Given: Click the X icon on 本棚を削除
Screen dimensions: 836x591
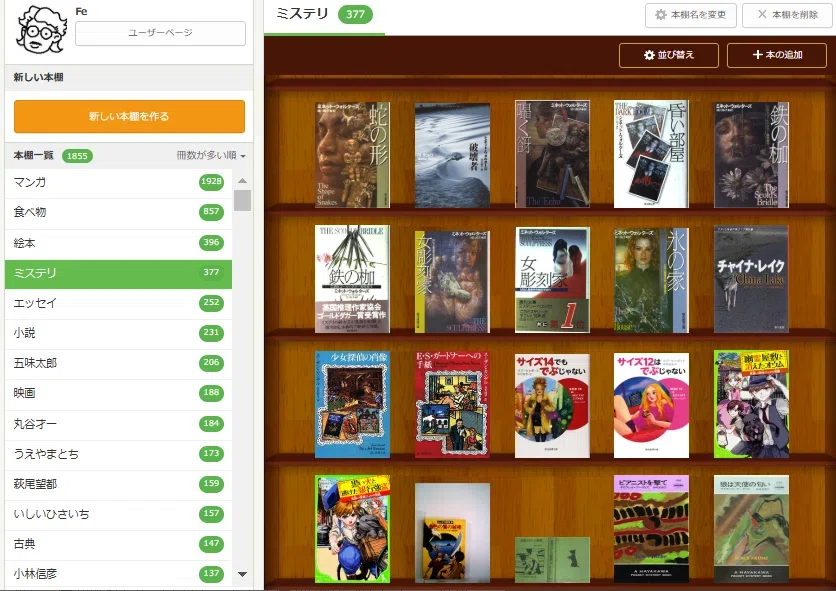Looking at the screenshot, I should [x=762, y=14].
